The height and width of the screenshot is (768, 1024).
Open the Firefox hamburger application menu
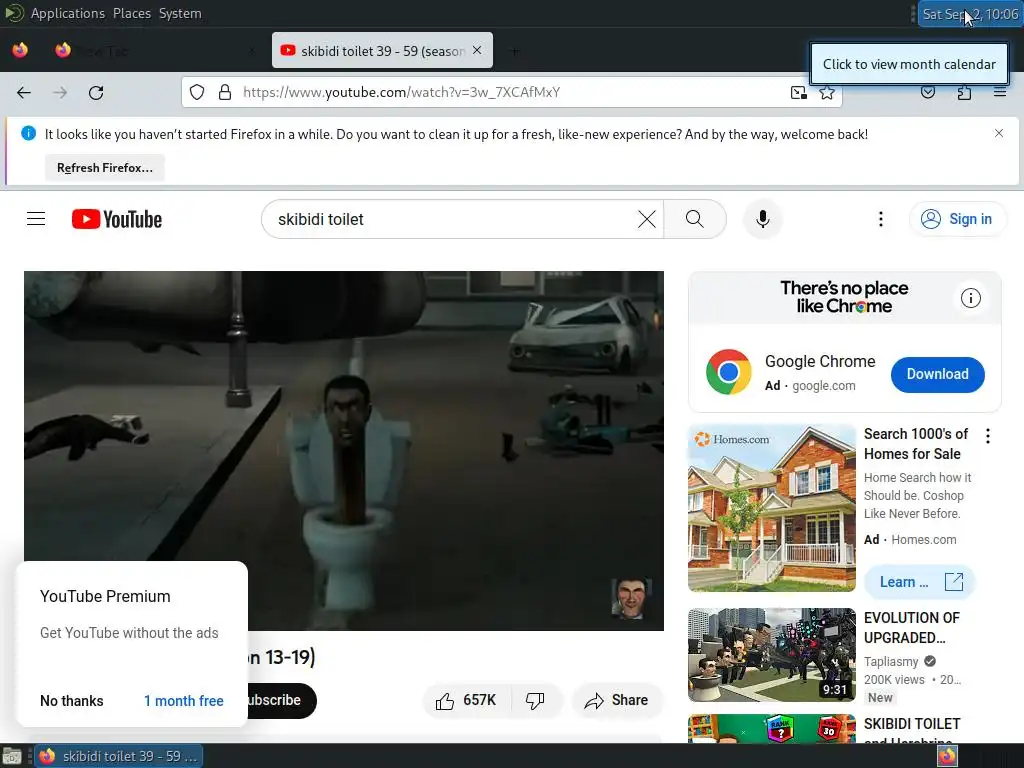tap(1000, 92)
